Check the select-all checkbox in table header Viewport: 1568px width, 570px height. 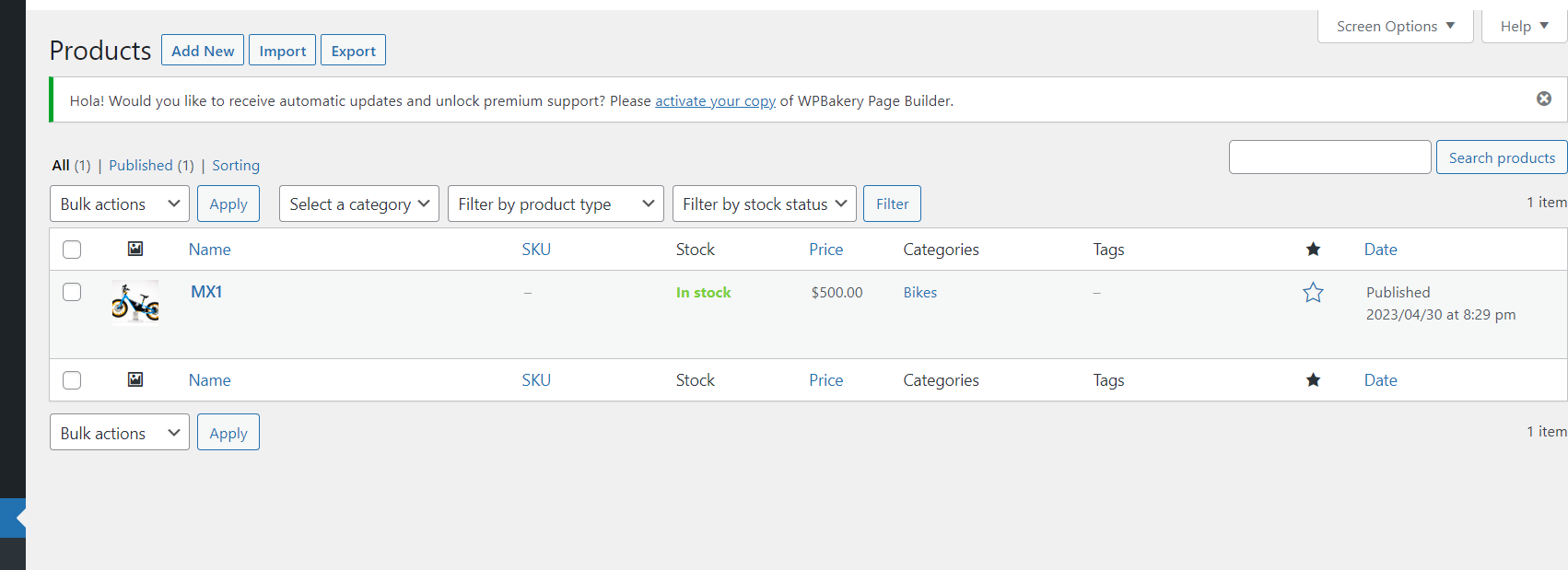pos(72,250)
